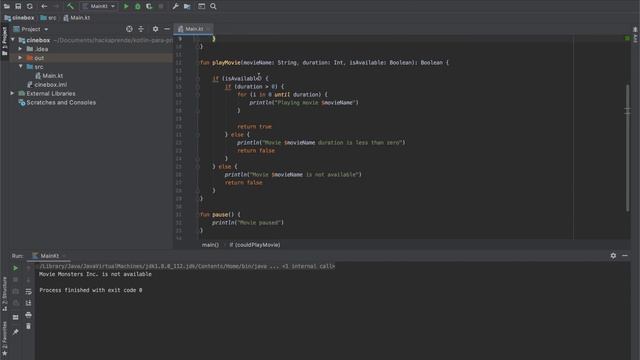This screenshot has width=640, height=360.
Task: Select the Main.kt editor tab
Action: tap(193, 29)
